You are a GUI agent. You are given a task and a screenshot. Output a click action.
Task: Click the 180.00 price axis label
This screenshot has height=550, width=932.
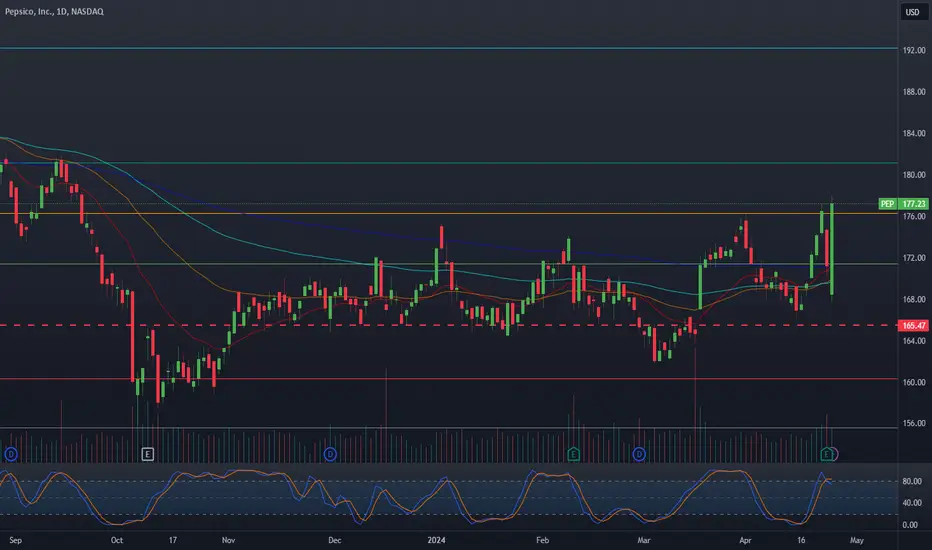[914, 175]
